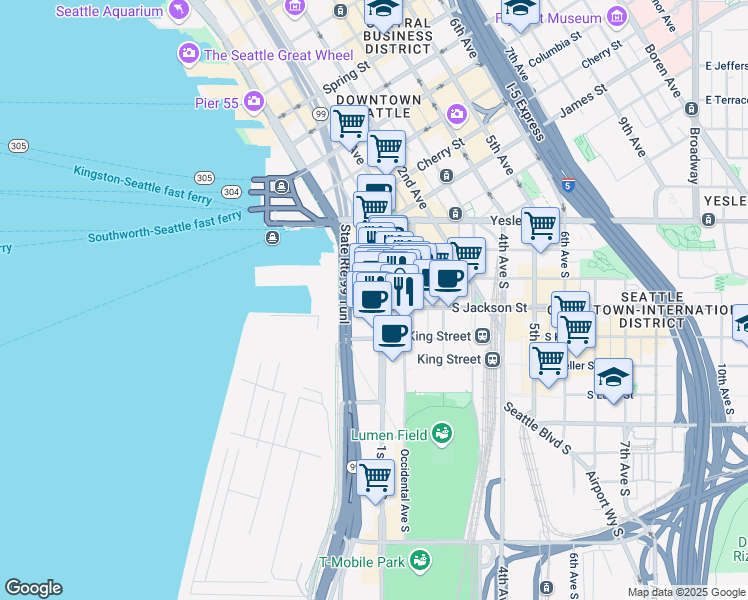Click 'Airport Wy S' street label

pos(604,504)
